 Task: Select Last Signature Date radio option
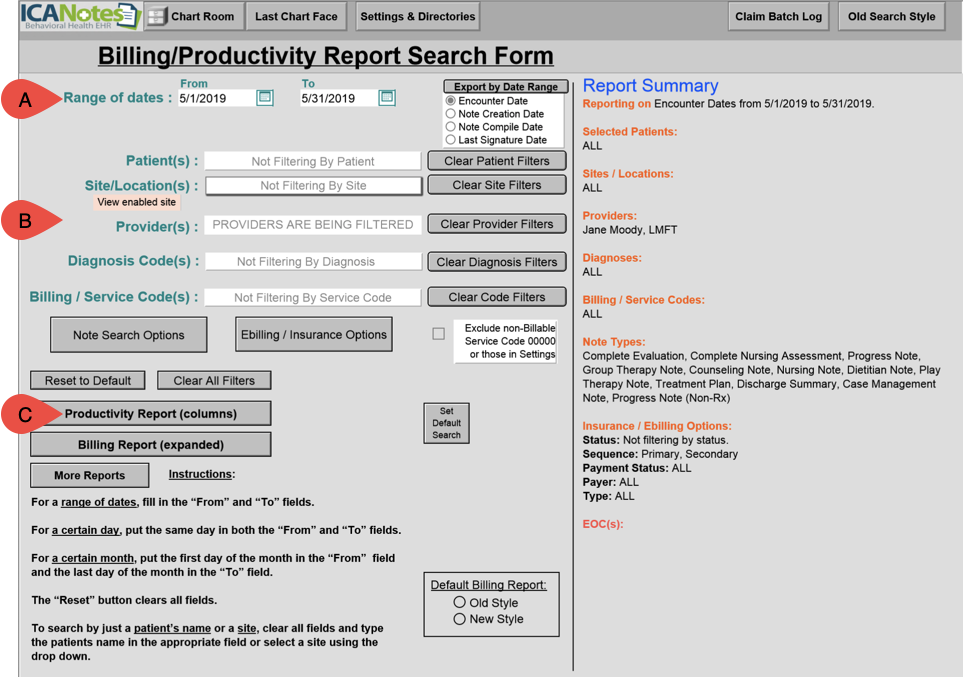451,139
